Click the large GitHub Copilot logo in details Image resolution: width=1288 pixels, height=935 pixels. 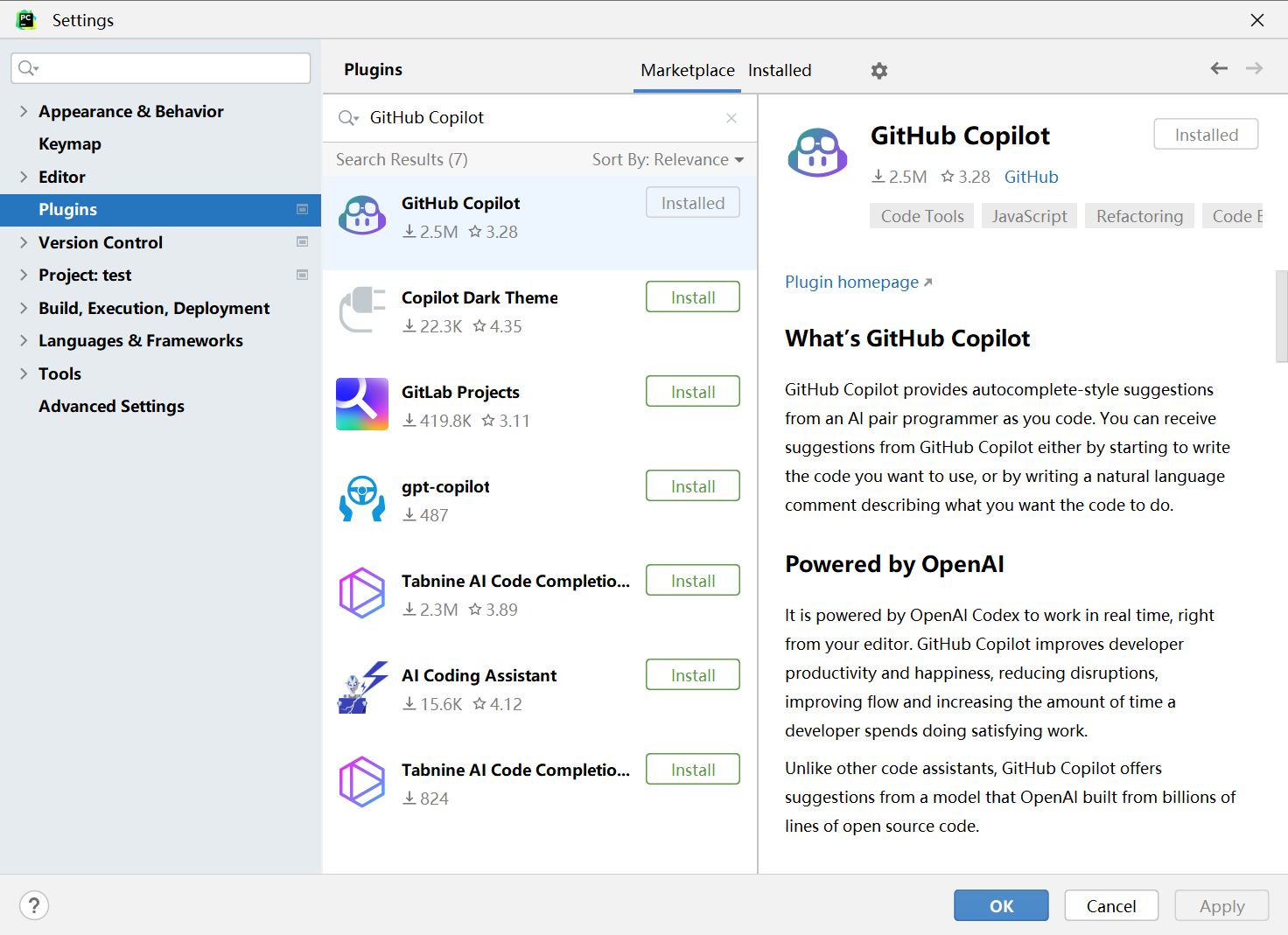(x=818, y=152)
